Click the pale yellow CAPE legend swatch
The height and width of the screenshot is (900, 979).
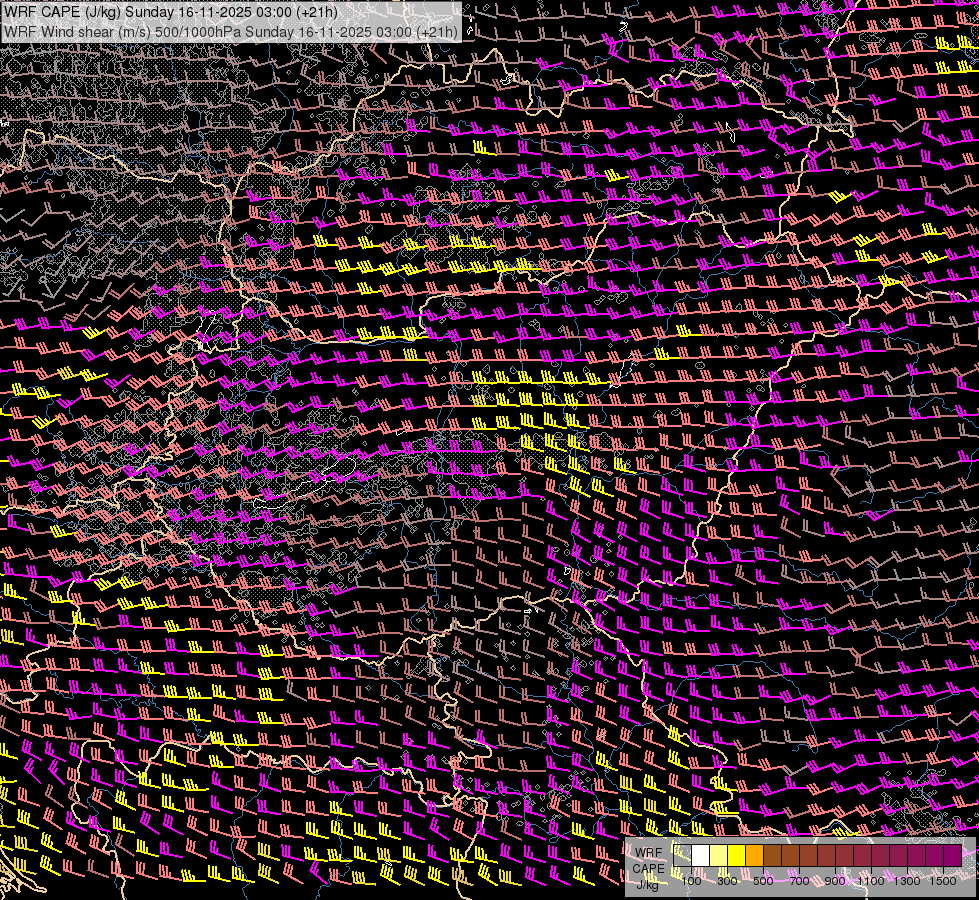tap(719, 856)
